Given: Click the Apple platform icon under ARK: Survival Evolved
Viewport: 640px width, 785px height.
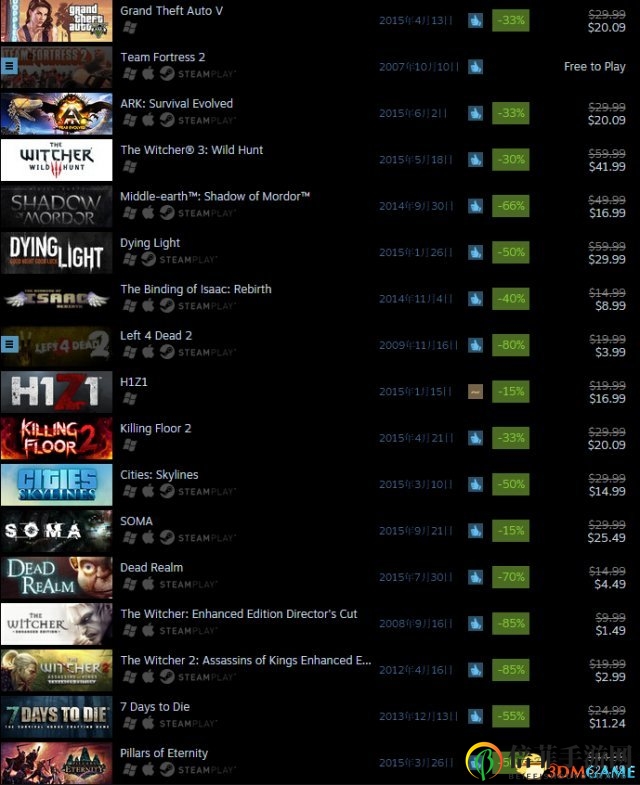Looking at the screenshot, I should click(148, 120).
